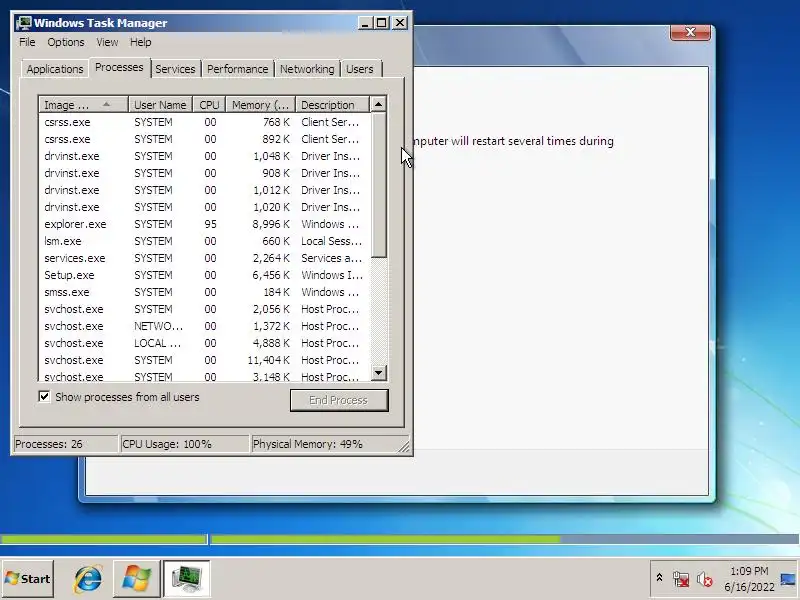Click the Task Manager taskbar button
The width and height of the screenshot is (800, 600).
pos(187,579)
